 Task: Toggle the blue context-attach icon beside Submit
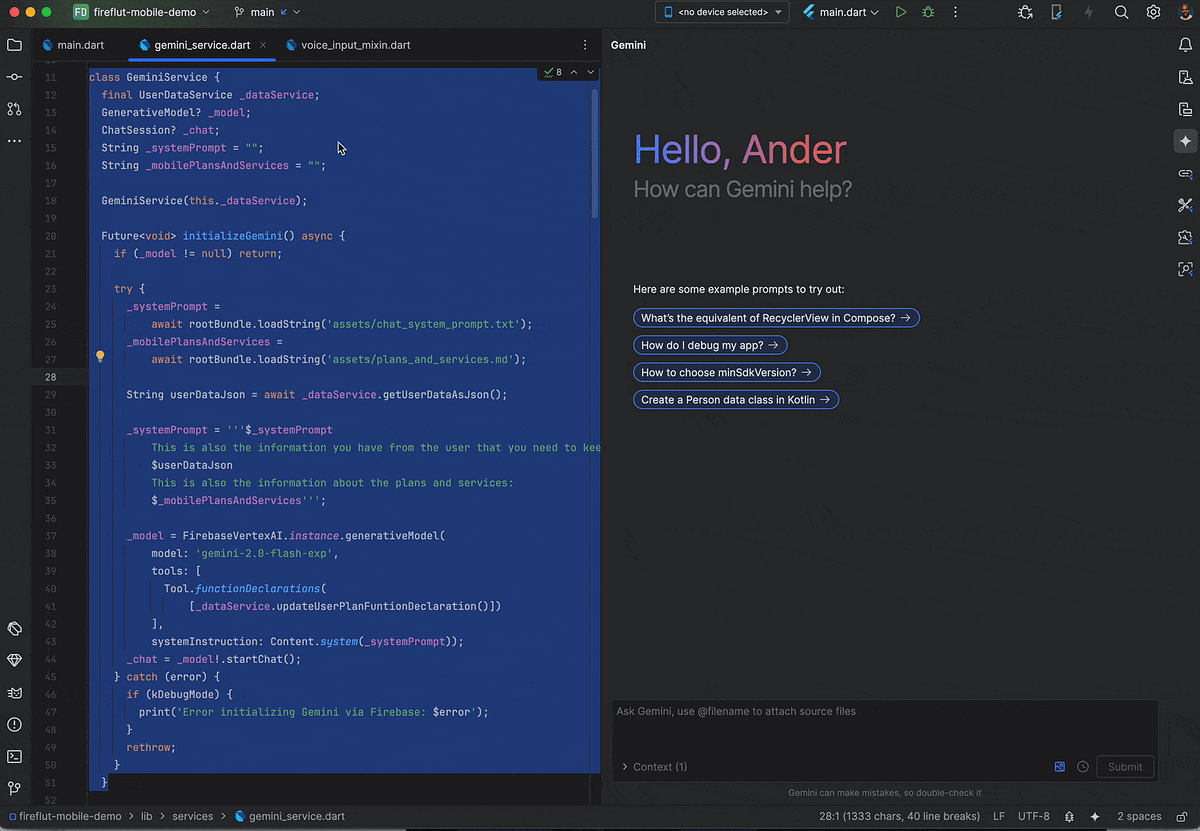(1060, 767)
